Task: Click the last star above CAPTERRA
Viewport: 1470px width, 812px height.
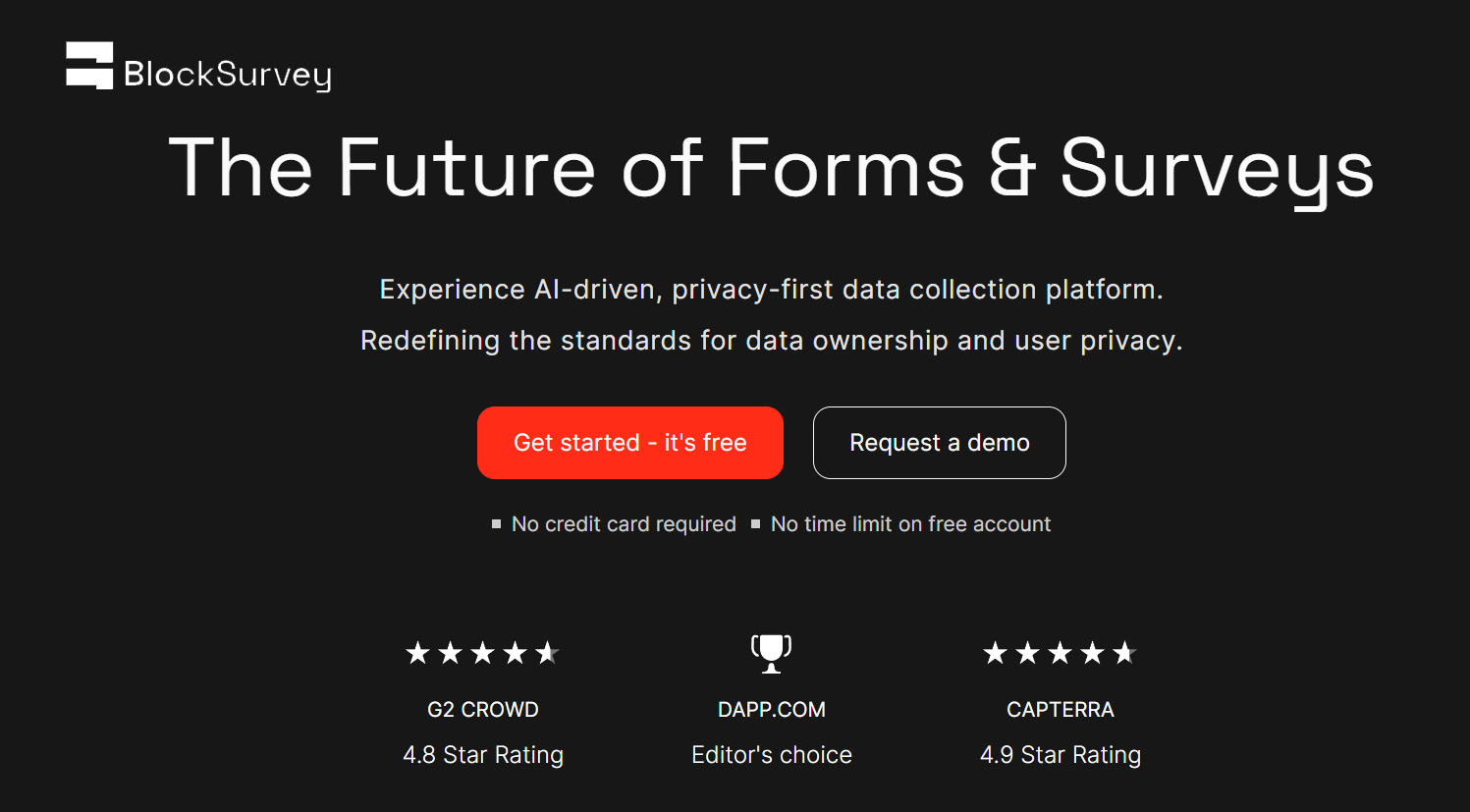Action: point(1124,653)
